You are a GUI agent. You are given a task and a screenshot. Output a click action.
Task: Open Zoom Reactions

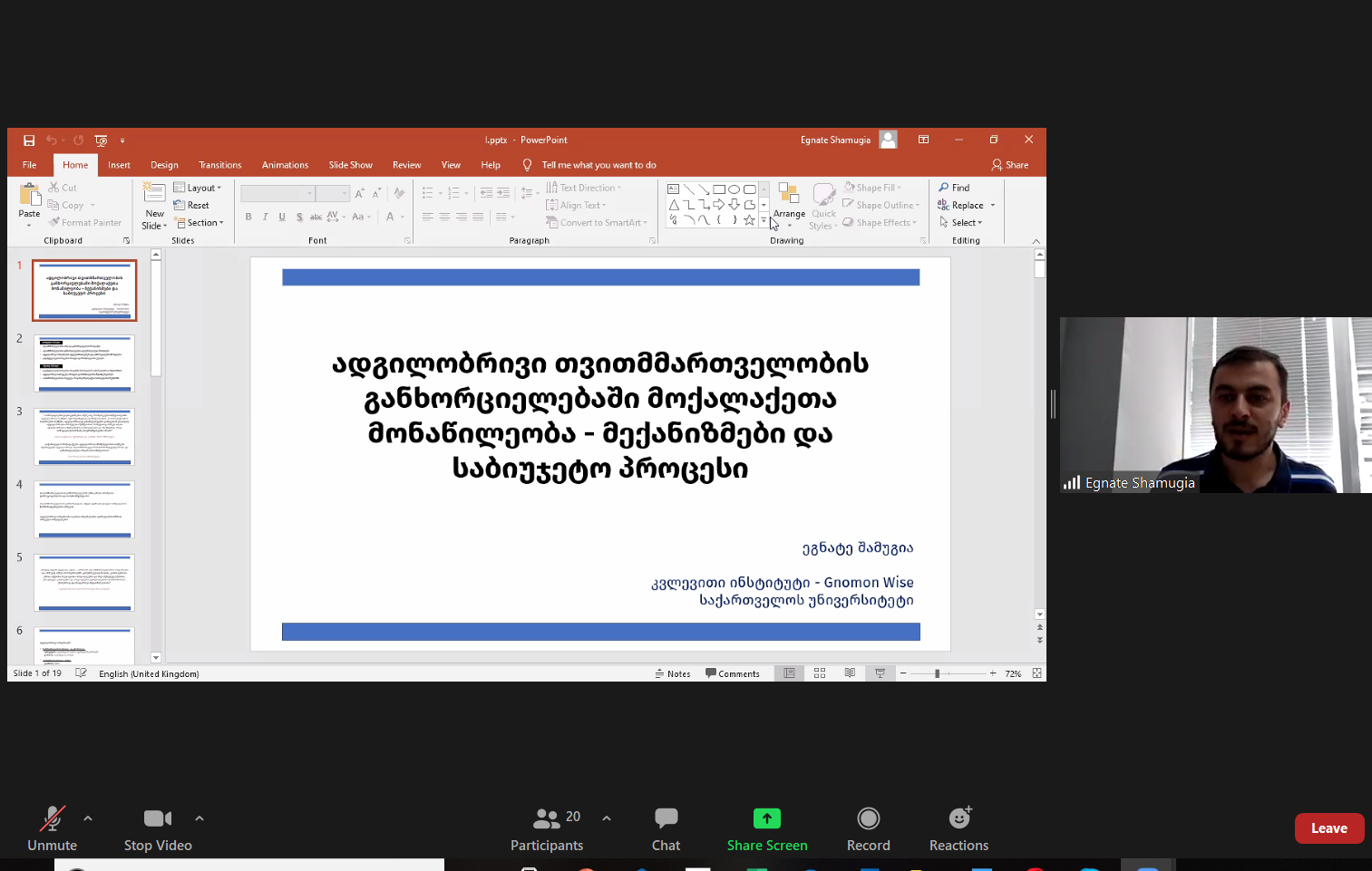point(958,828)
